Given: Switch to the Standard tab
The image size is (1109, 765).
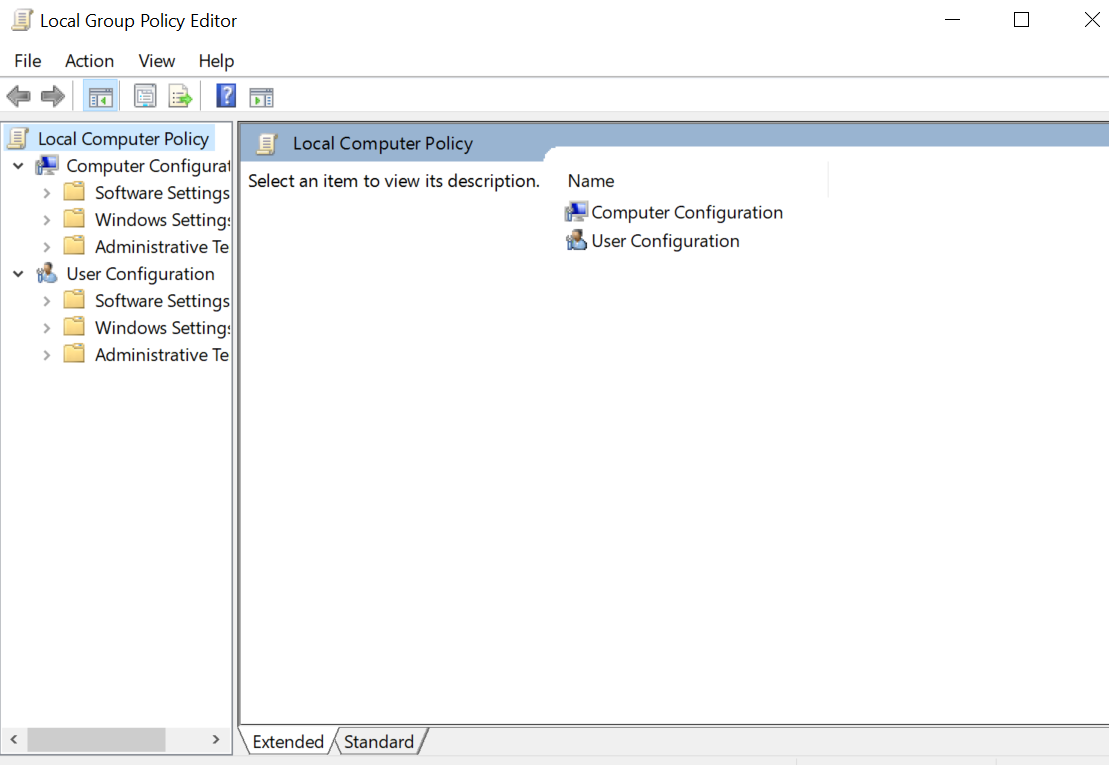Looking at the screenshot, I should click(x=379, y=742).
